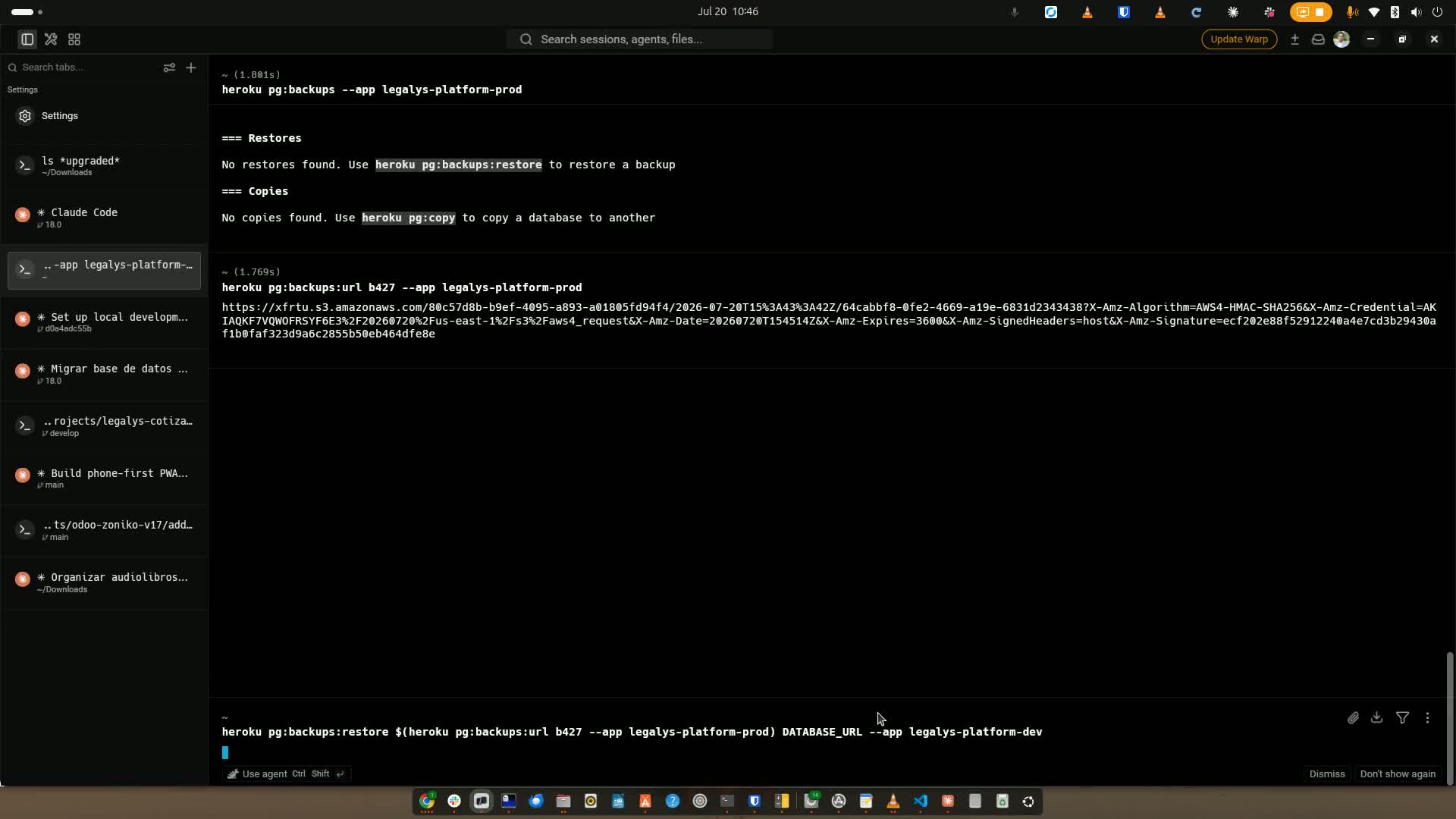Switch to 'rojects/legalys-cotiza' tab
The width and height of the screenshot is (1456, 819).
(104, 426)
